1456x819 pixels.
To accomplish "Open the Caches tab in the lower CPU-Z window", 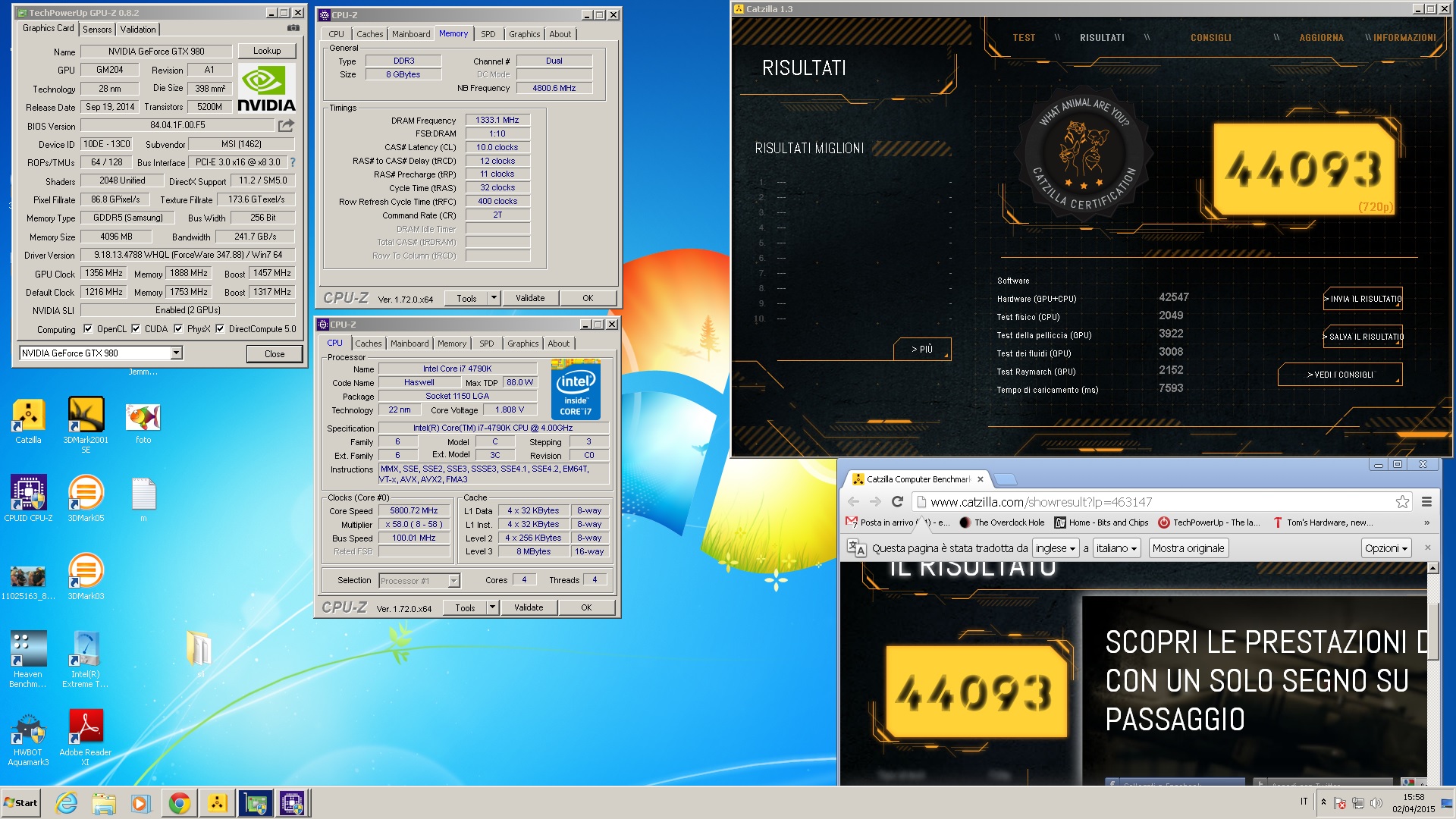I will [x=369, y=344].
